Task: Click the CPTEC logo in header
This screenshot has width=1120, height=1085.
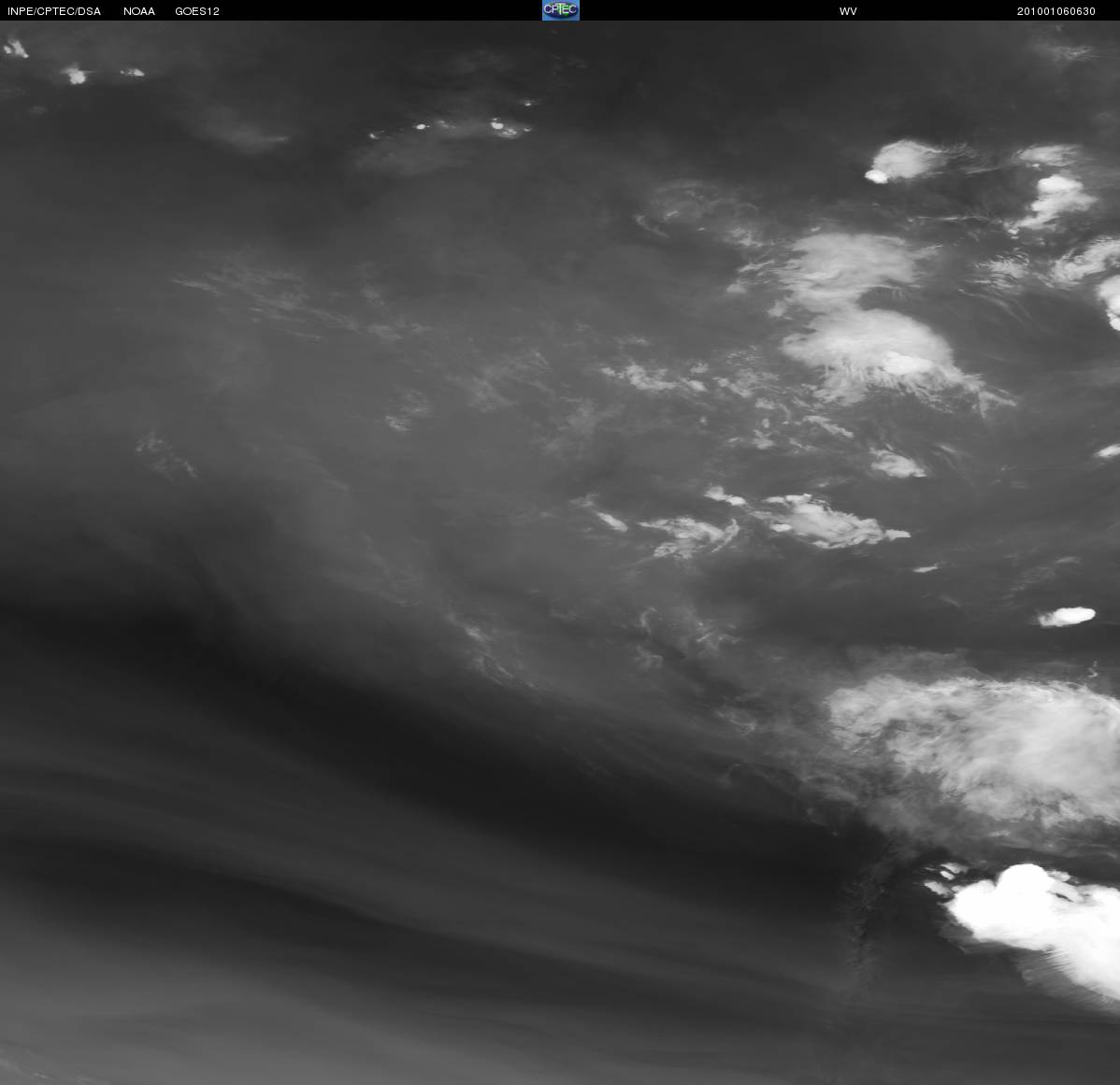Action: pyautogui.click(x=561, y=10)
